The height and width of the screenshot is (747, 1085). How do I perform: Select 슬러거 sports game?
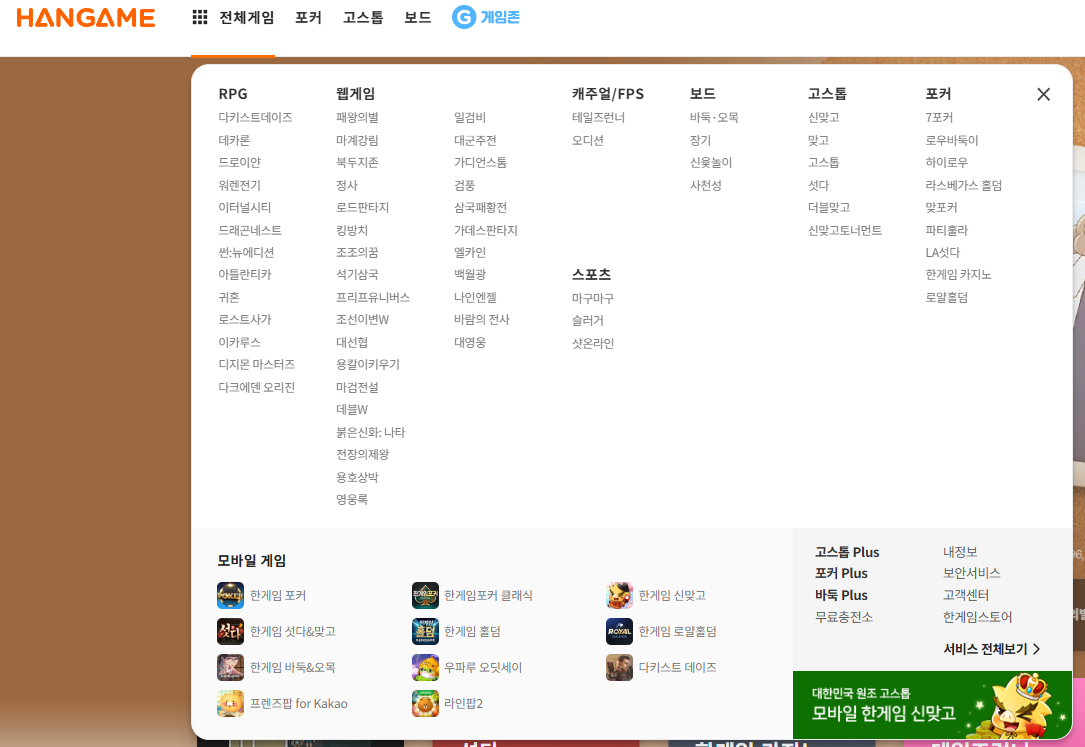click(x=587, y=320)
